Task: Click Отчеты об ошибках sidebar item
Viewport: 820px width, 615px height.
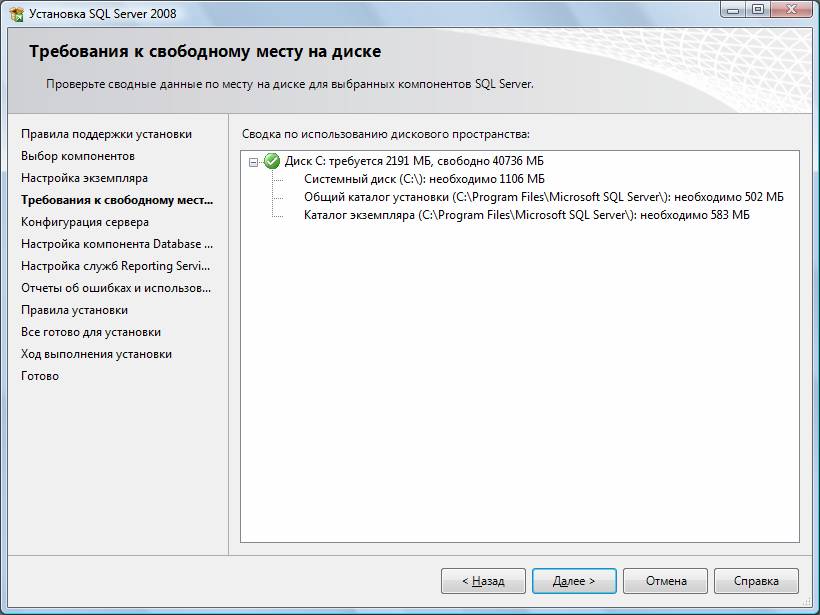Action: point(115,288)
